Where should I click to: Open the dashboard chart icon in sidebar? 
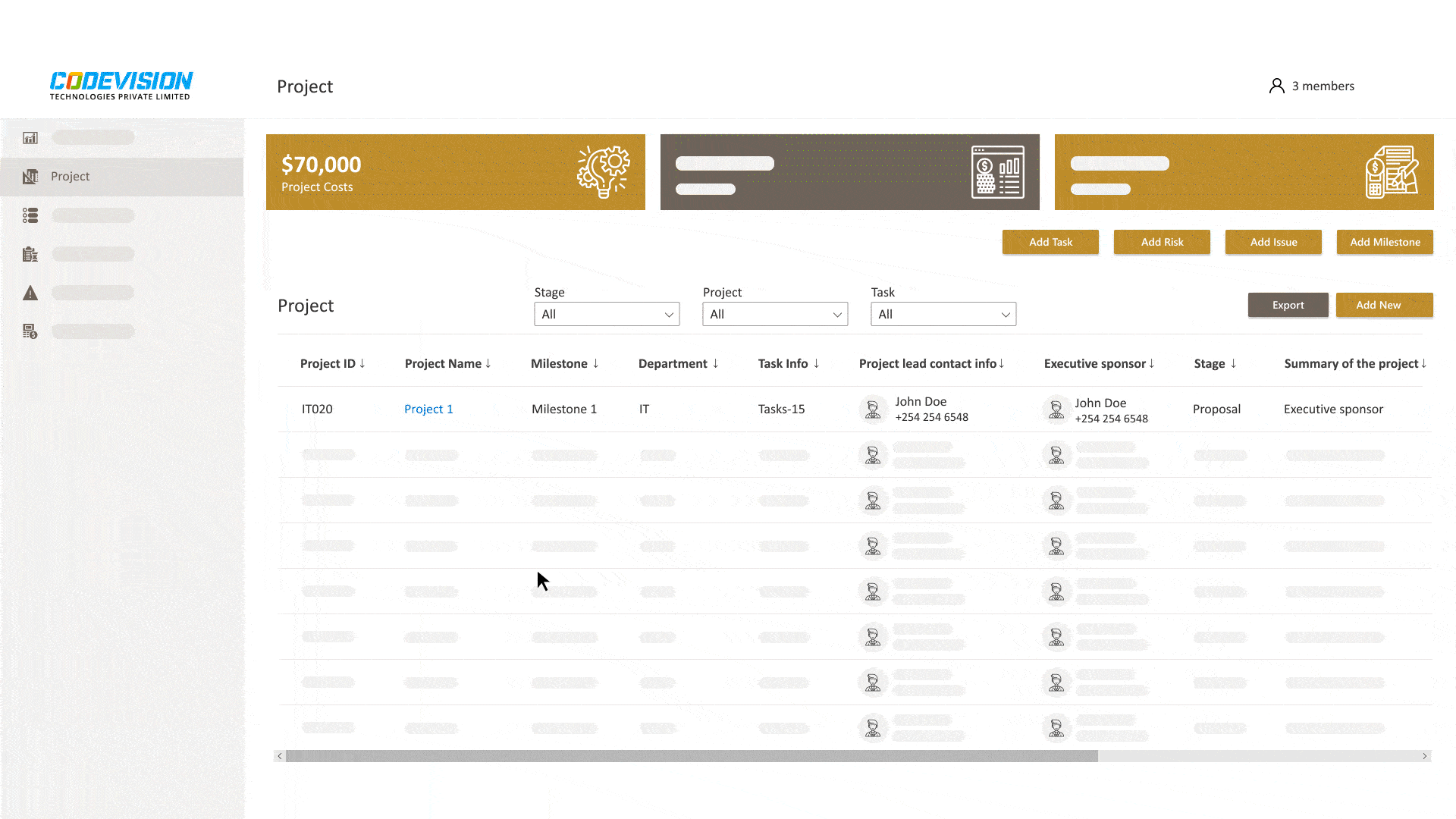pos(30,137)
